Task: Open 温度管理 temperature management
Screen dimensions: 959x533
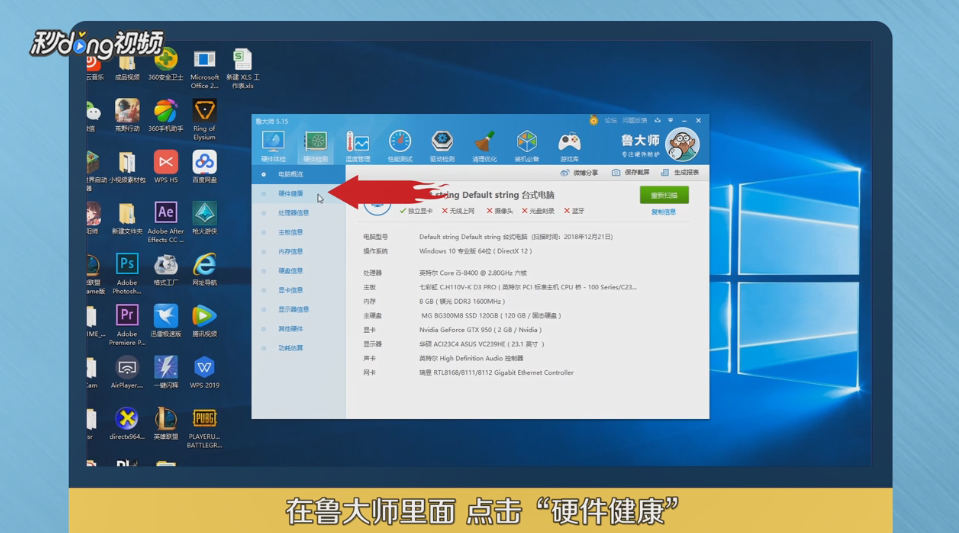Action: pyautogui.click(x=358, y=146)
